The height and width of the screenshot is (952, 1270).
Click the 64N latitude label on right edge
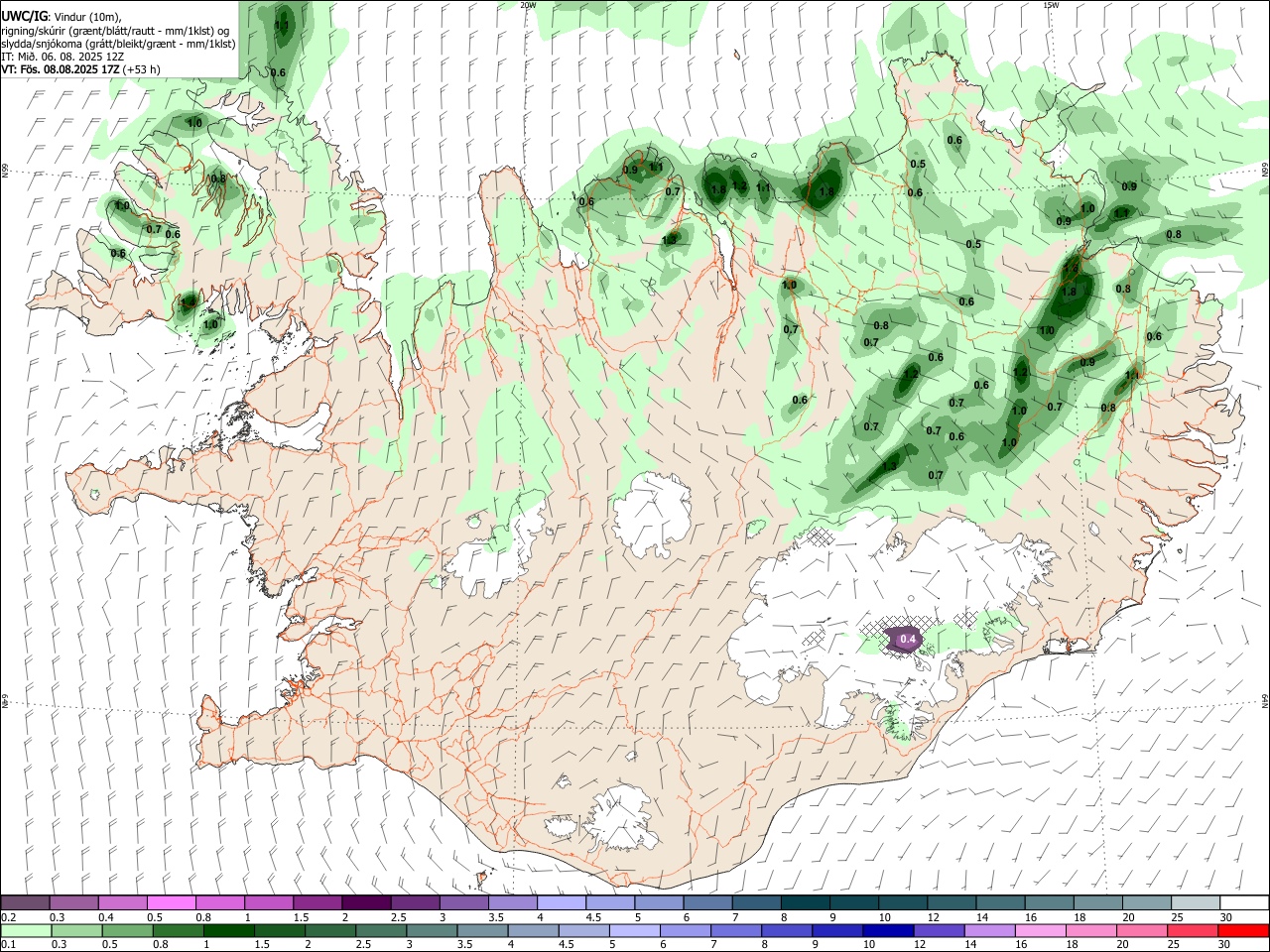click(x=1265, y=700)
